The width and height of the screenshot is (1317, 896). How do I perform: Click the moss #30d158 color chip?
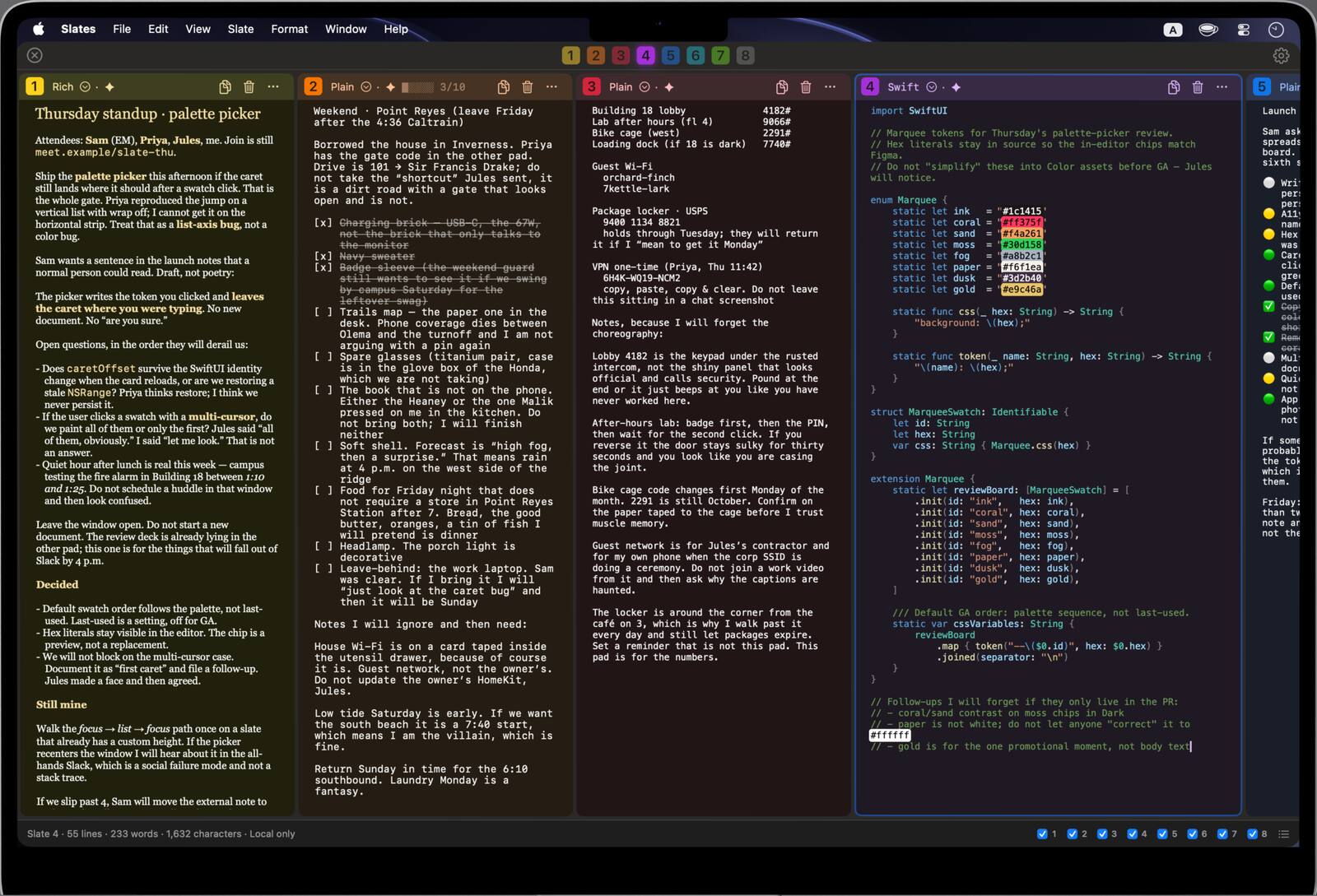pos(1021,244)
